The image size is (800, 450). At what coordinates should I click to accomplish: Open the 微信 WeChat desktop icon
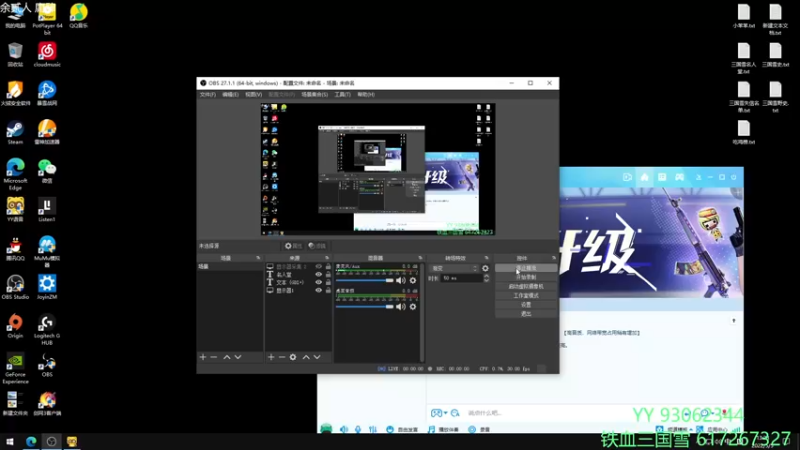(x=47, y=171)
